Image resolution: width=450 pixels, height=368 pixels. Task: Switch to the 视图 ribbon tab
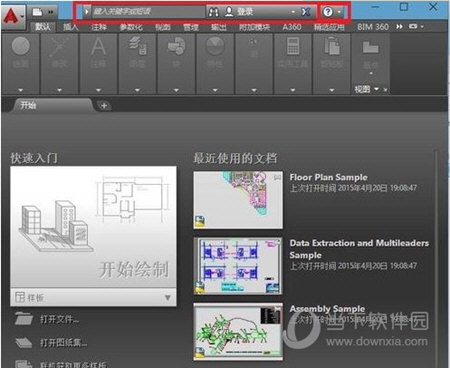163,27
